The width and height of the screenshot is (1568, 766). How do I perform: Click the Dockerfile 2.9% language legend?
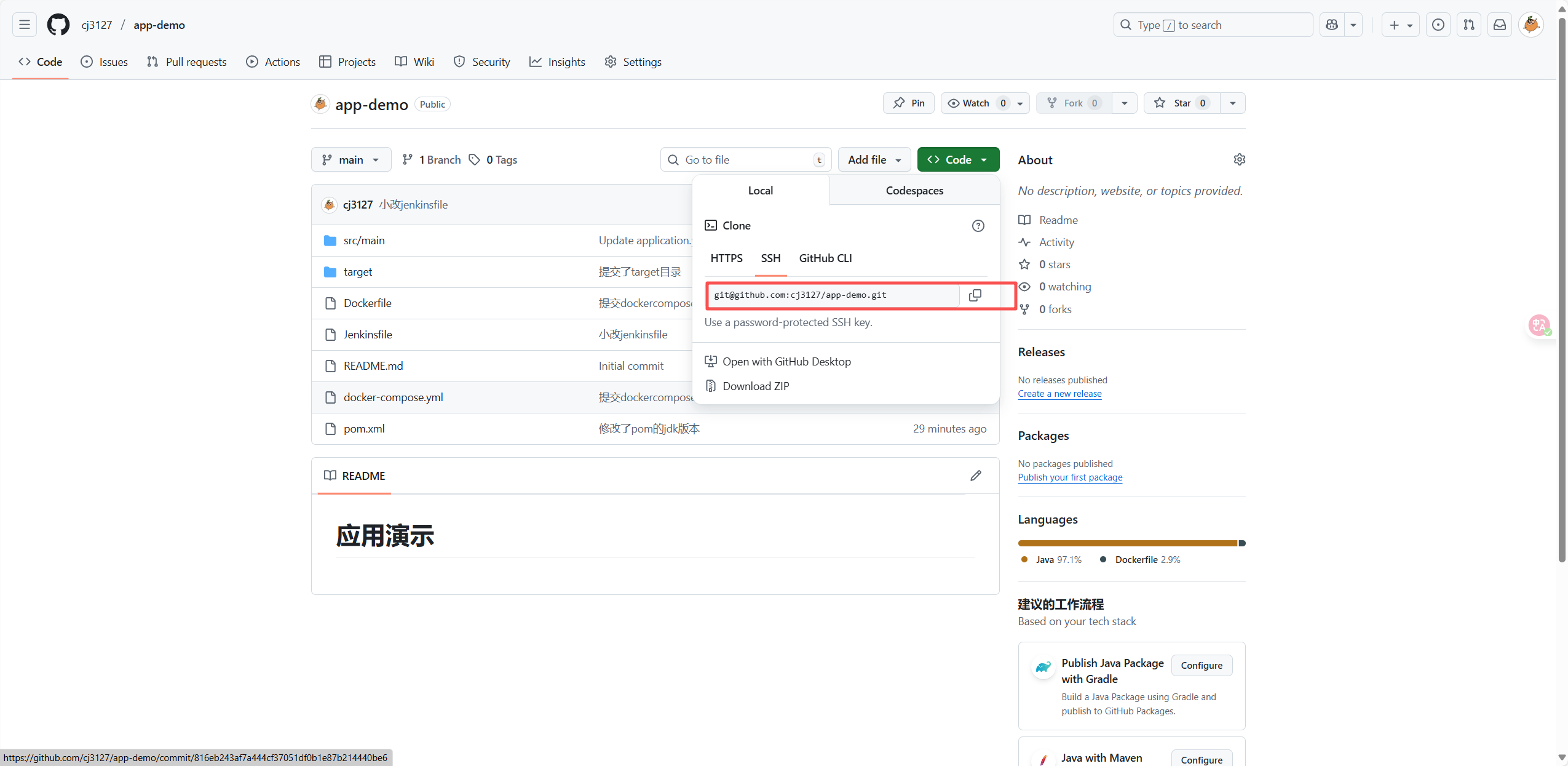pos(1140,560)
